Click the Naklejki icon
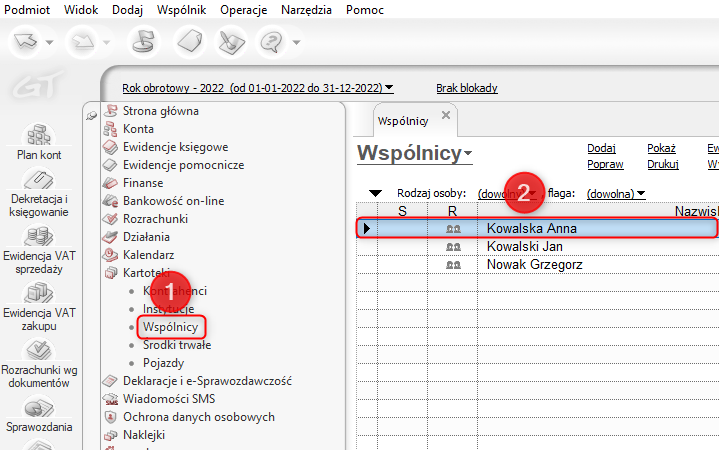This screenshot has height=450, width=719. point(110,435)
